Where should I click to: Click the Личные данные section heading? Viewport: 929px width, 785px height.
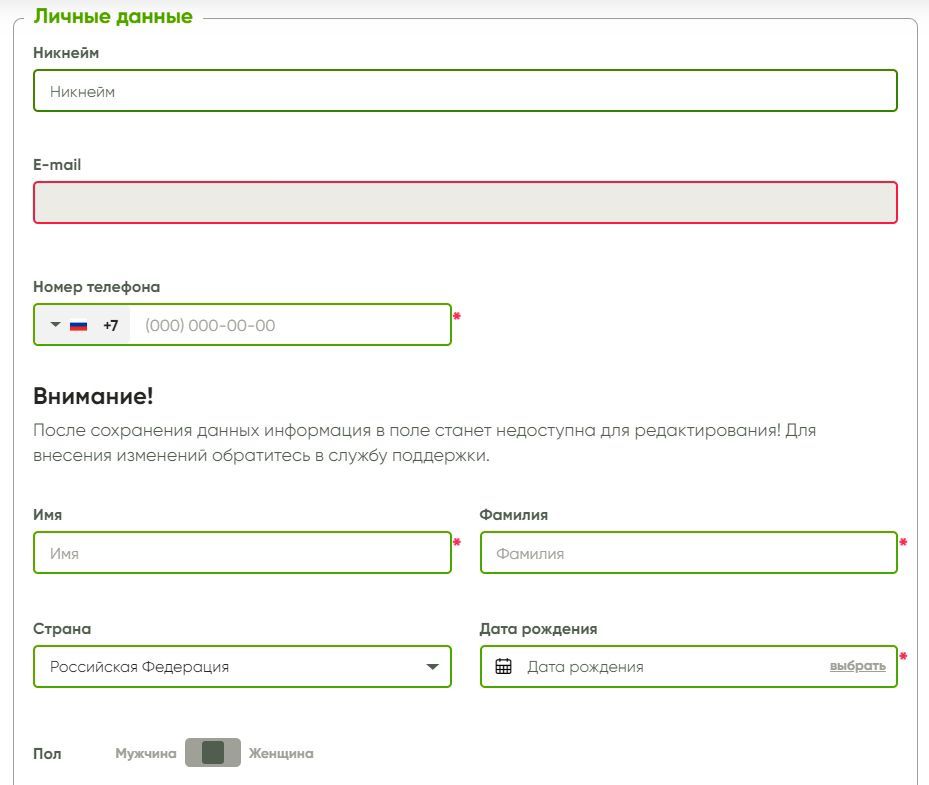coord(113,17)
